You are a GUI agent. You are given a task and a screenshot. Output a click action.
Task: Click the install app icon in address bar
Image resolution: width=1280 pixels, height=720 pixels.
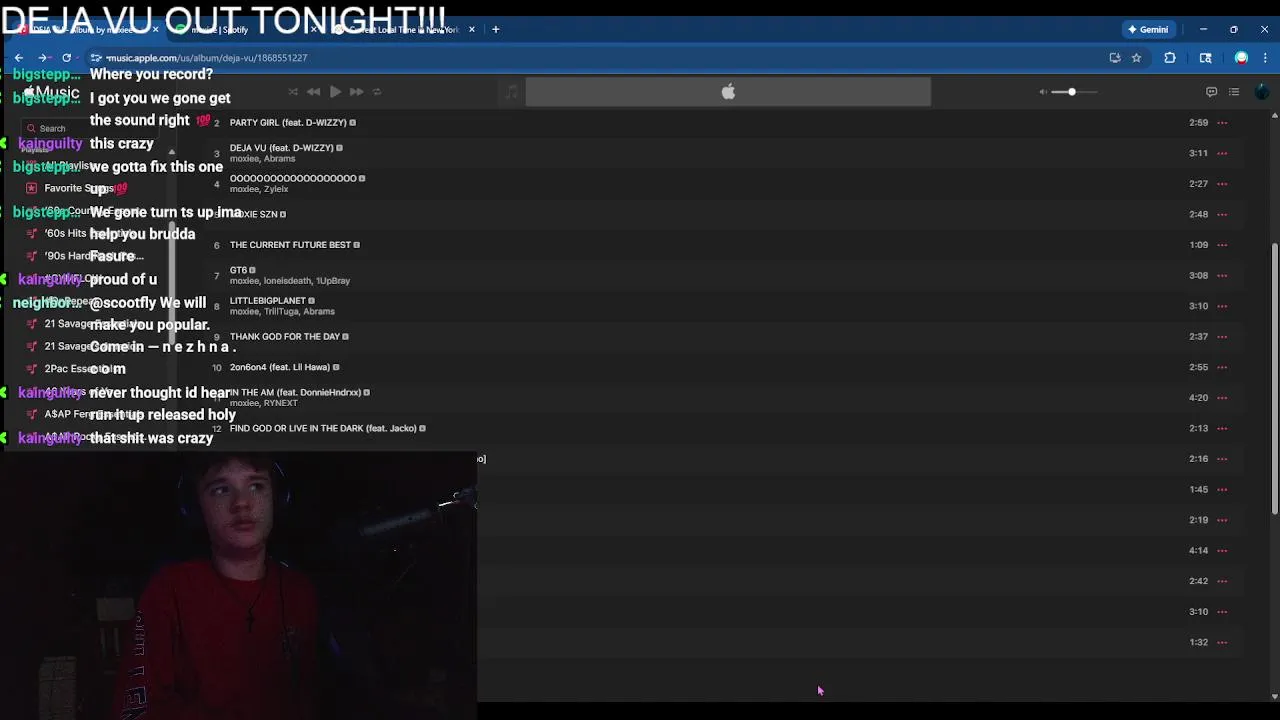point(1115,58)
